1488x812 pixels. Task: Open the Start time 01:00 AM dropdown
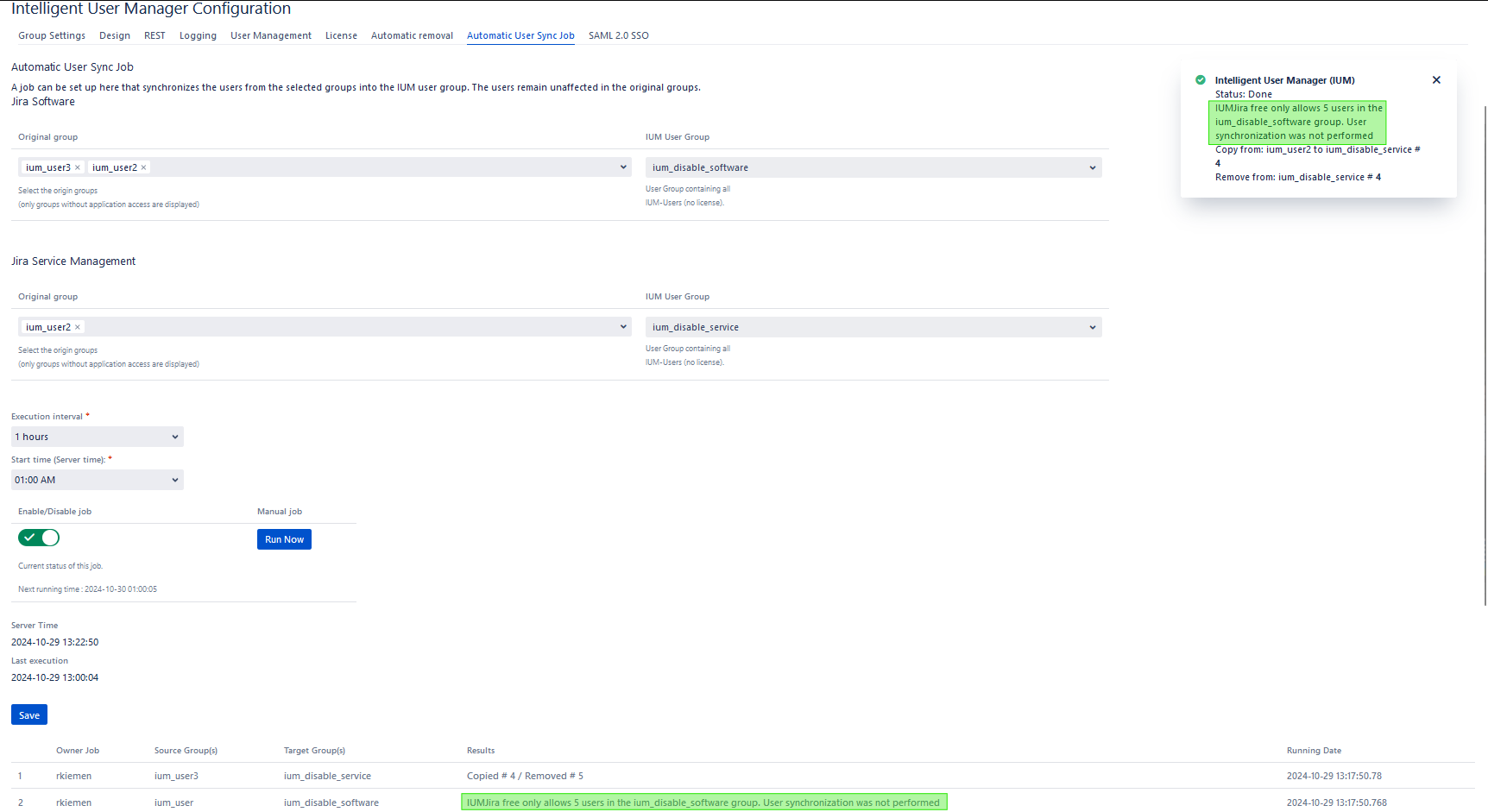(97, 480)
